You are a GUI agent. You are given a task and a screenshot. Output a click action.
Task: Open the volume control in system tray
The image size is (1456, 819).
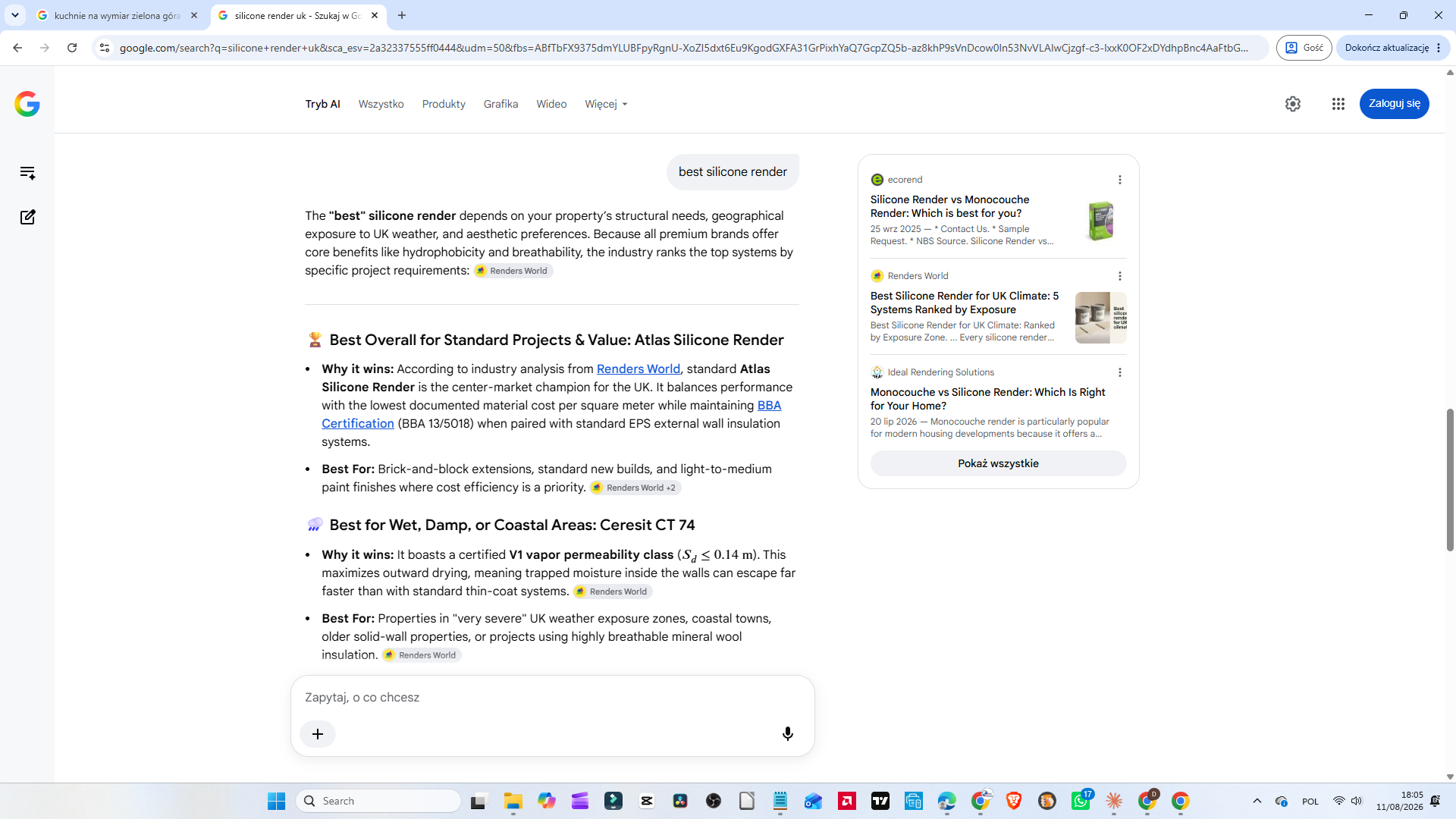pyautogui.click(x=1357, y=801)
